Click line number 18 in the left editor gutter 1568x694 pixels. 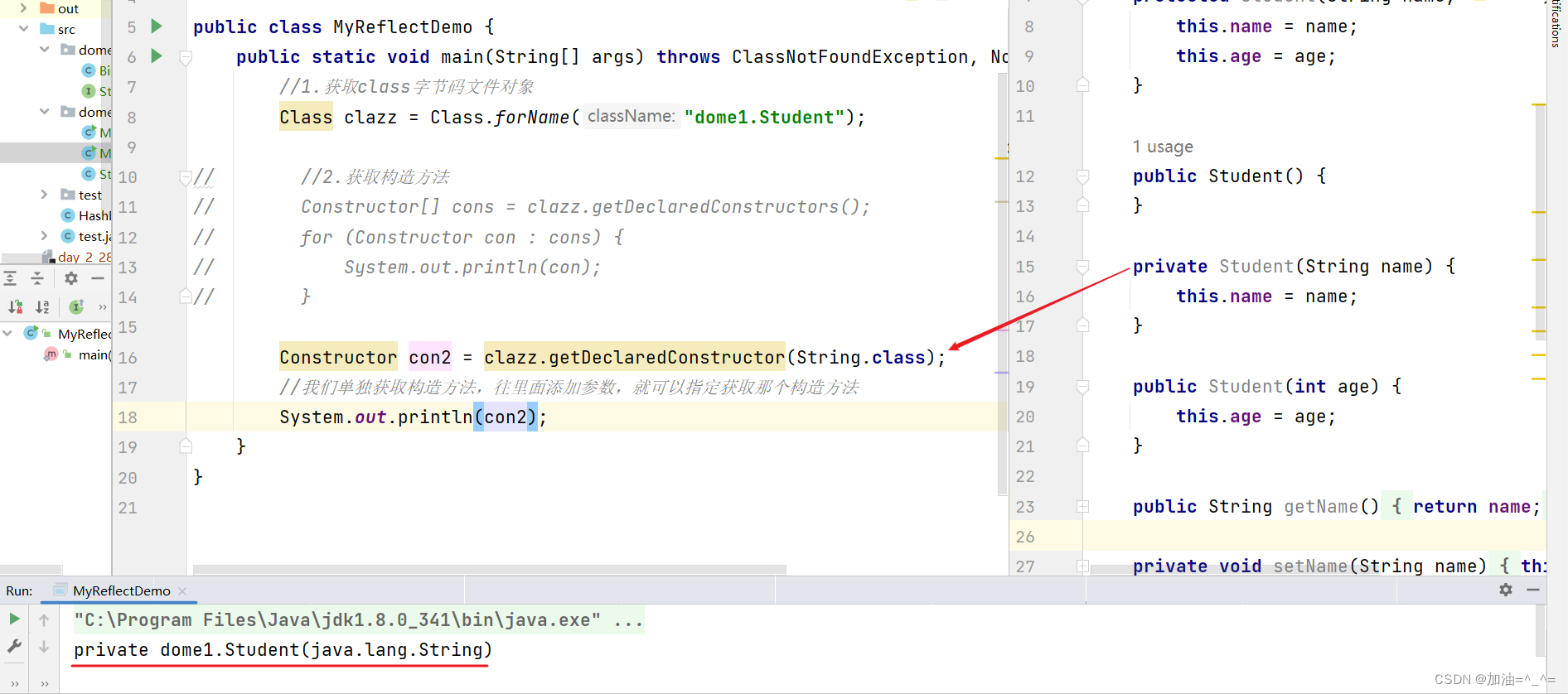pos(128,417)
